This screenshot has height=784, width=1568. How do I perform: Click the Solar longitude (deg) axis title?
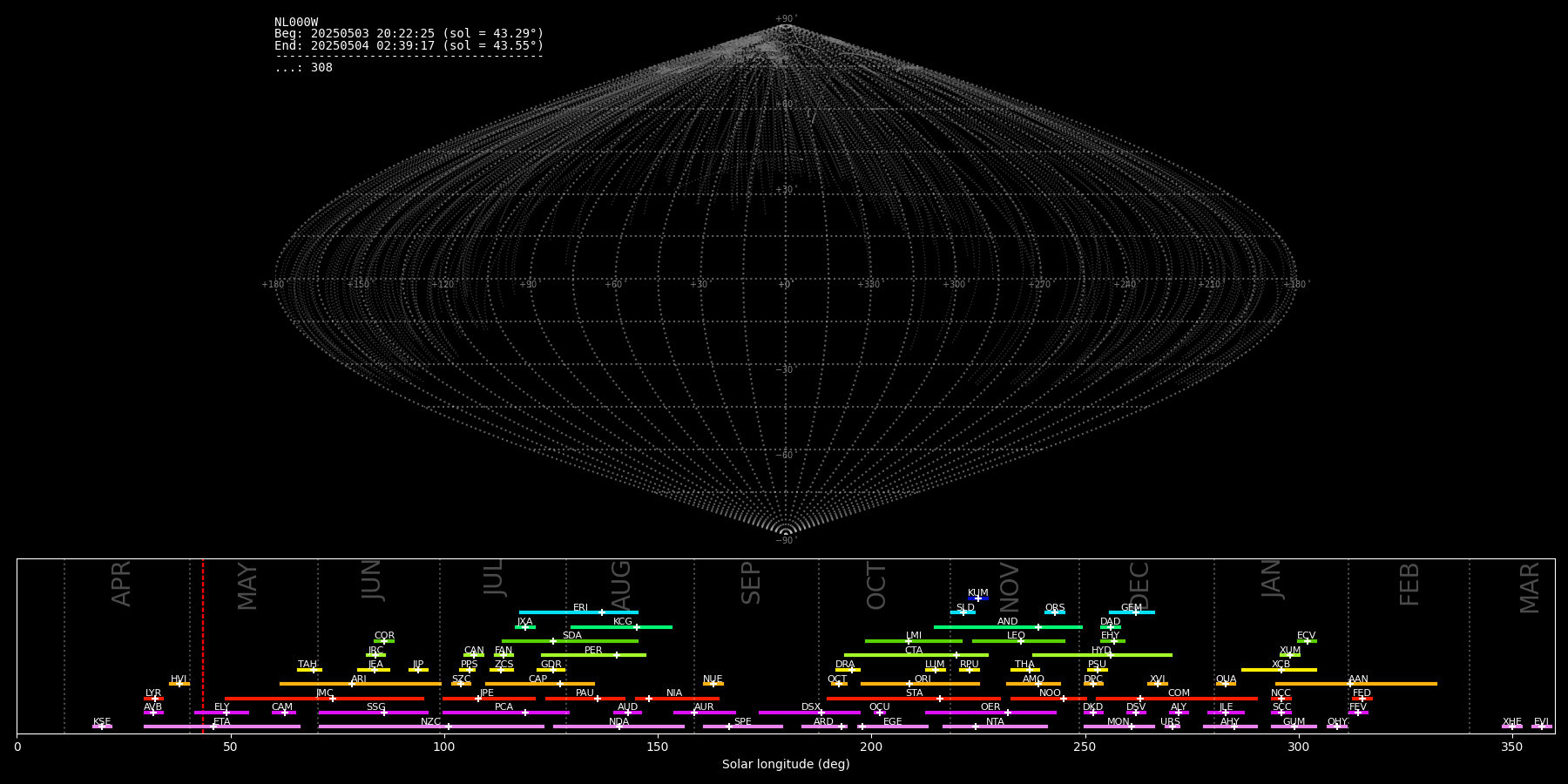[786, 764]
